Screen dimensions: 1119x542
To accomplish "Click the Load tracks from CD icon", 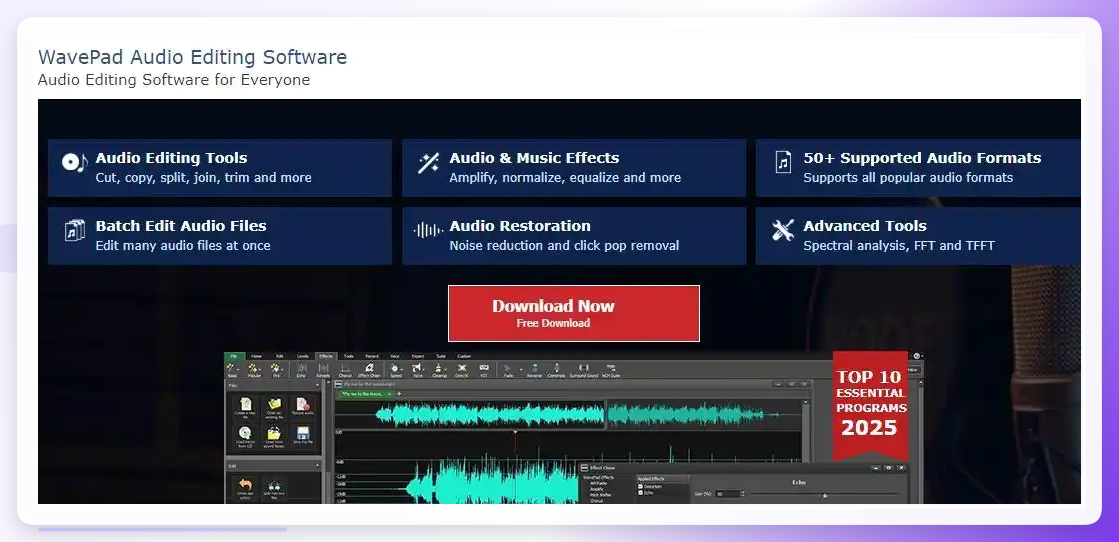I will click(245, 432).
